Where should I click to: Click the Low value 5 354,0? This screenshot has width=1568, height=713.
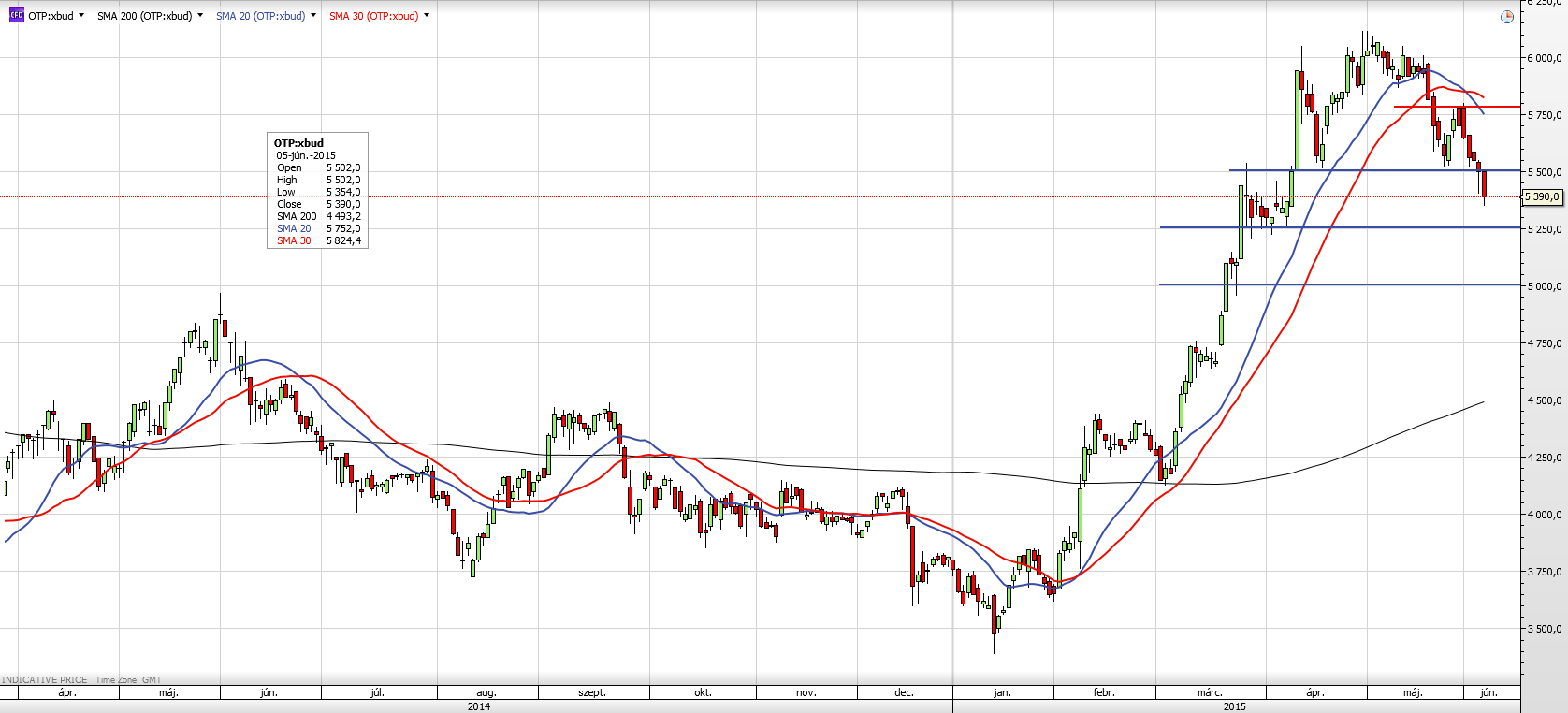coord(343,192)
